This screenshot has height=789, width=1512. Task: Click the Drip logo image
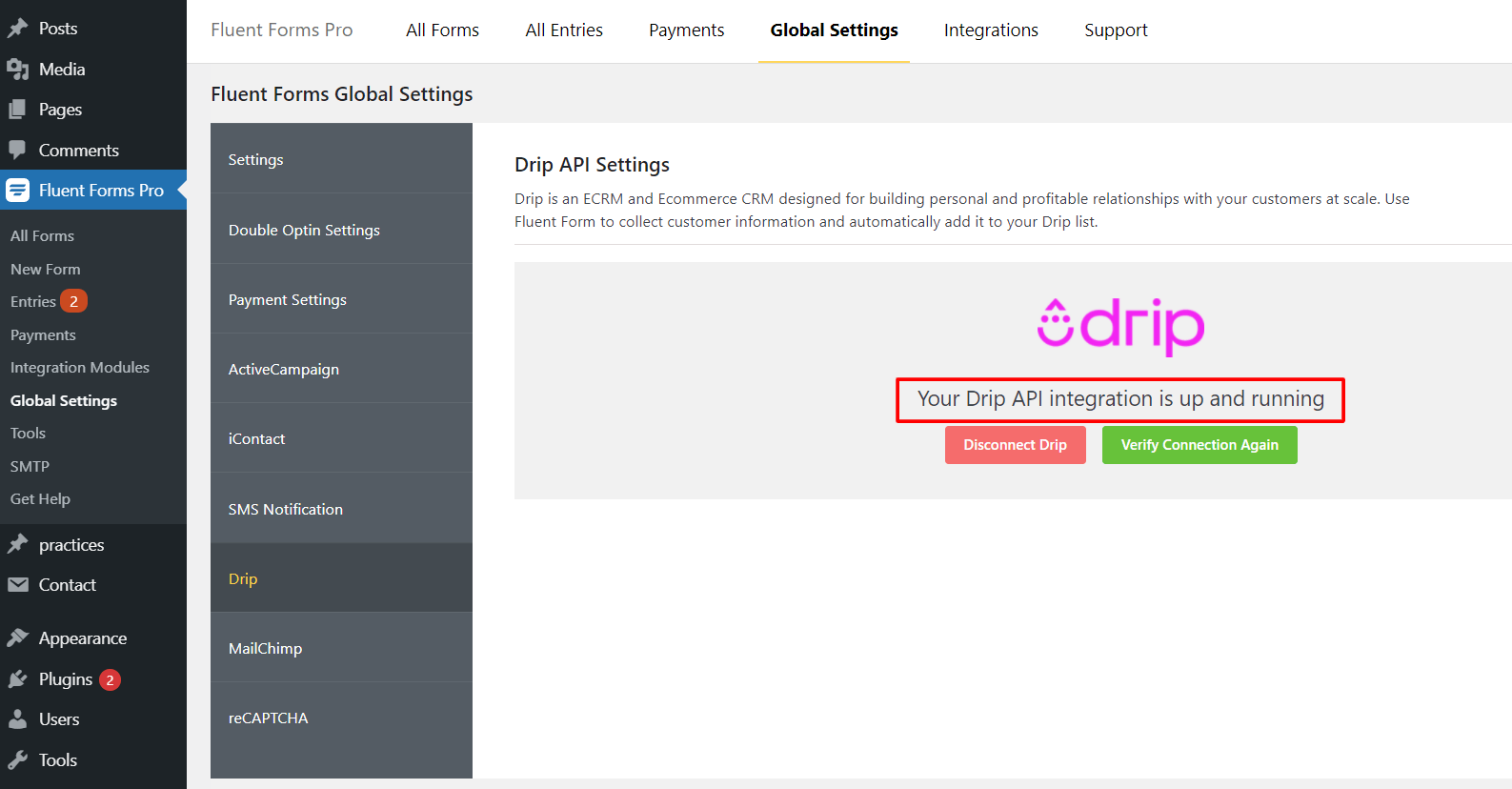pos(1120,326)
